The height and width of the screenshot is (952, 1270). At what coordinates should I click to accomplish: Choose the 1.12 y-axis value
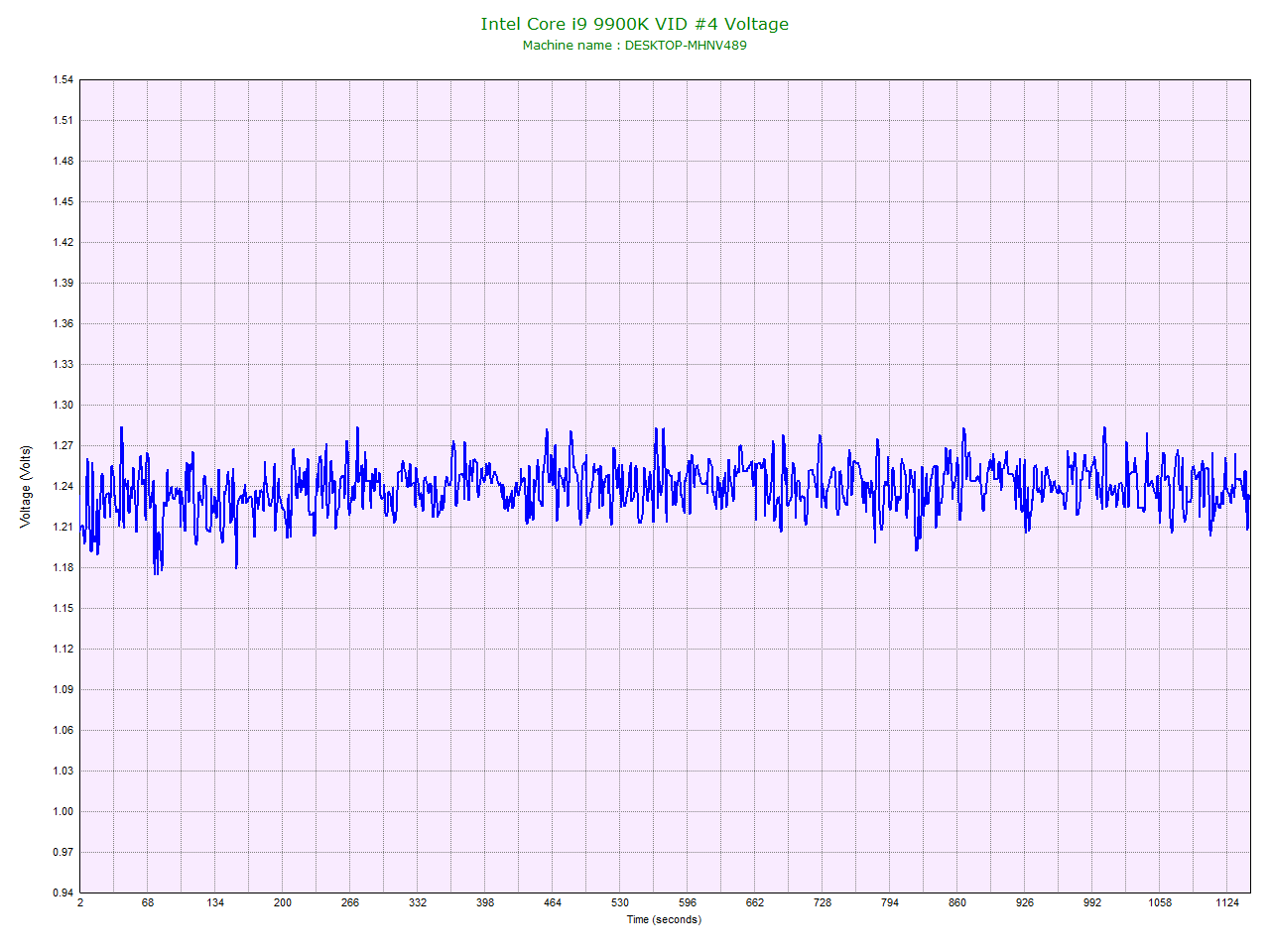(x=63, y=650)
